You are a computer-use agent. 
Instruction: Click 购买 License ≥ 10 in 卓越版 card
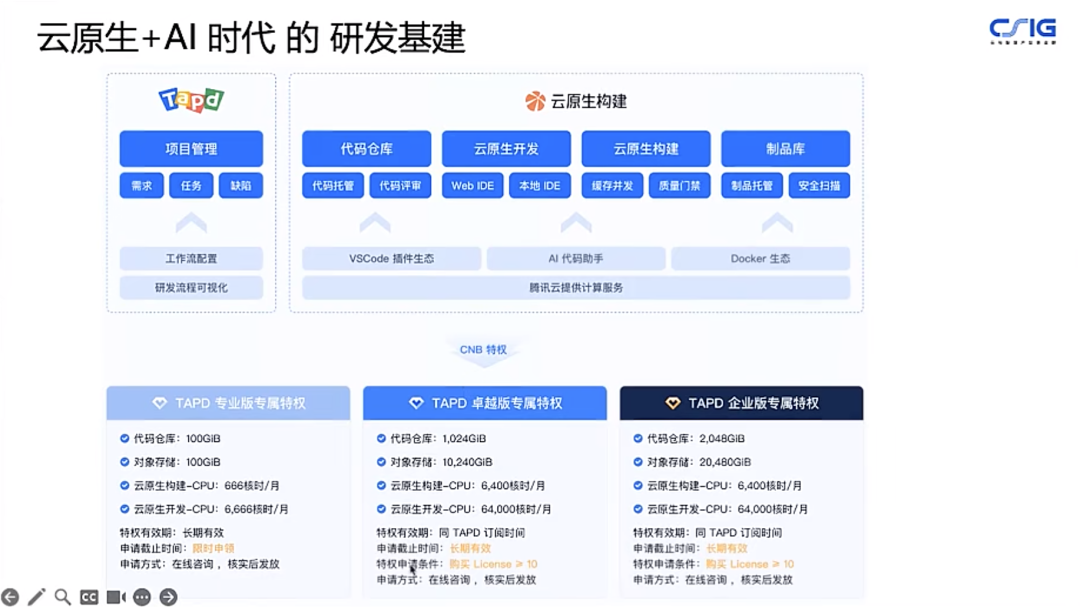pyautogui.click(x=494, y=564)
